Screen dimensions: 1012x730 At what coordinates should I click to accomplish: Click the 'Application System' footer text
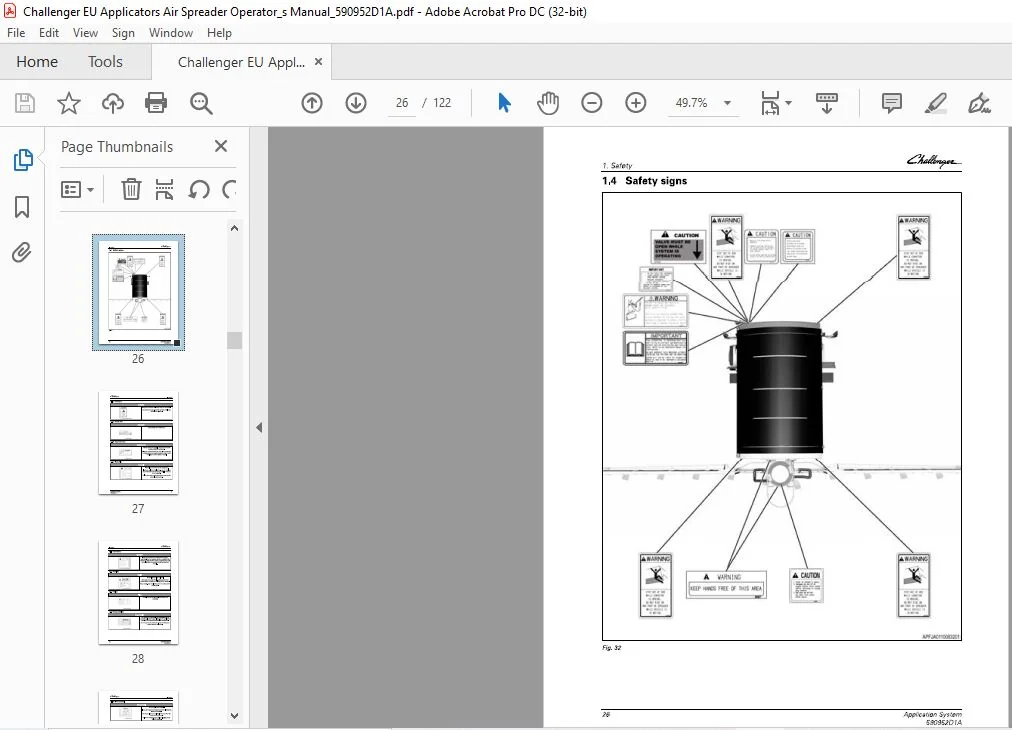point(932,715)
